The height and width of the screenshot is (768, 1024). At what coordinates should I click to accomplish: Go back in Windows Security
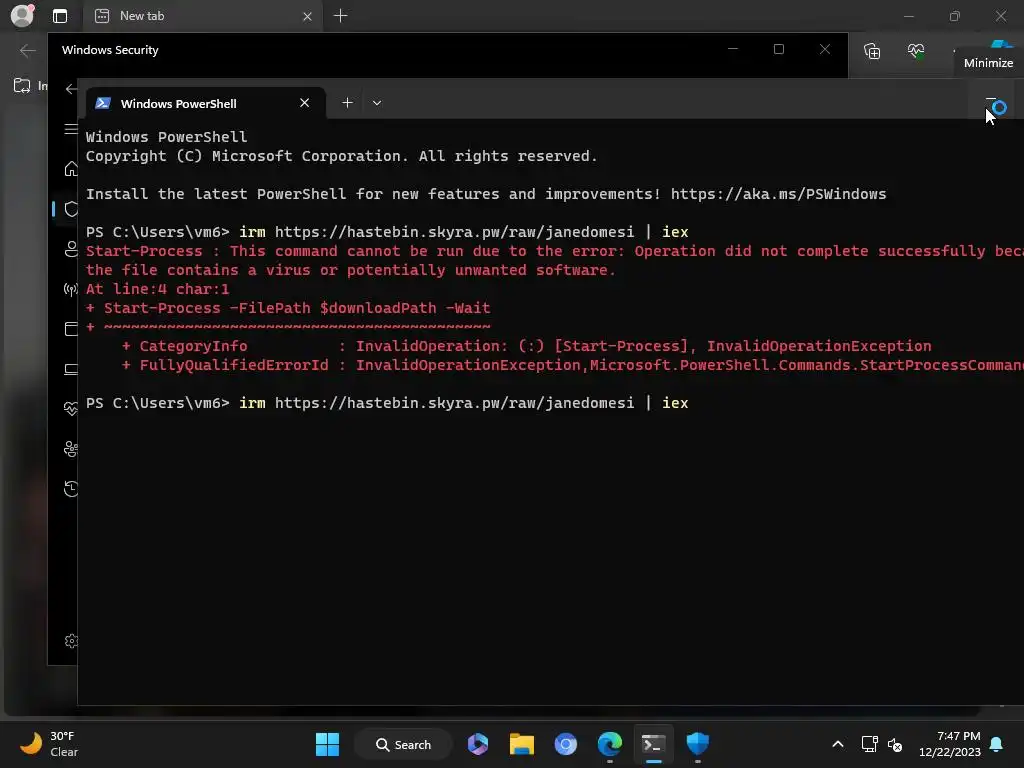(71, 89)
